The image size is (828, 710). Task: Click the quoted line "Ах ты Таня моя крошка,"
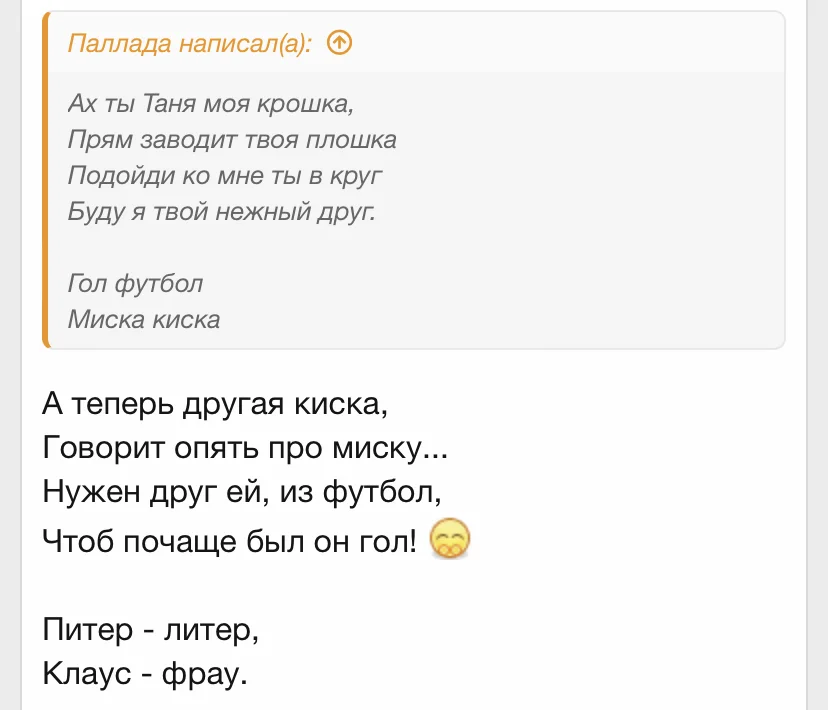coord(210,103)
